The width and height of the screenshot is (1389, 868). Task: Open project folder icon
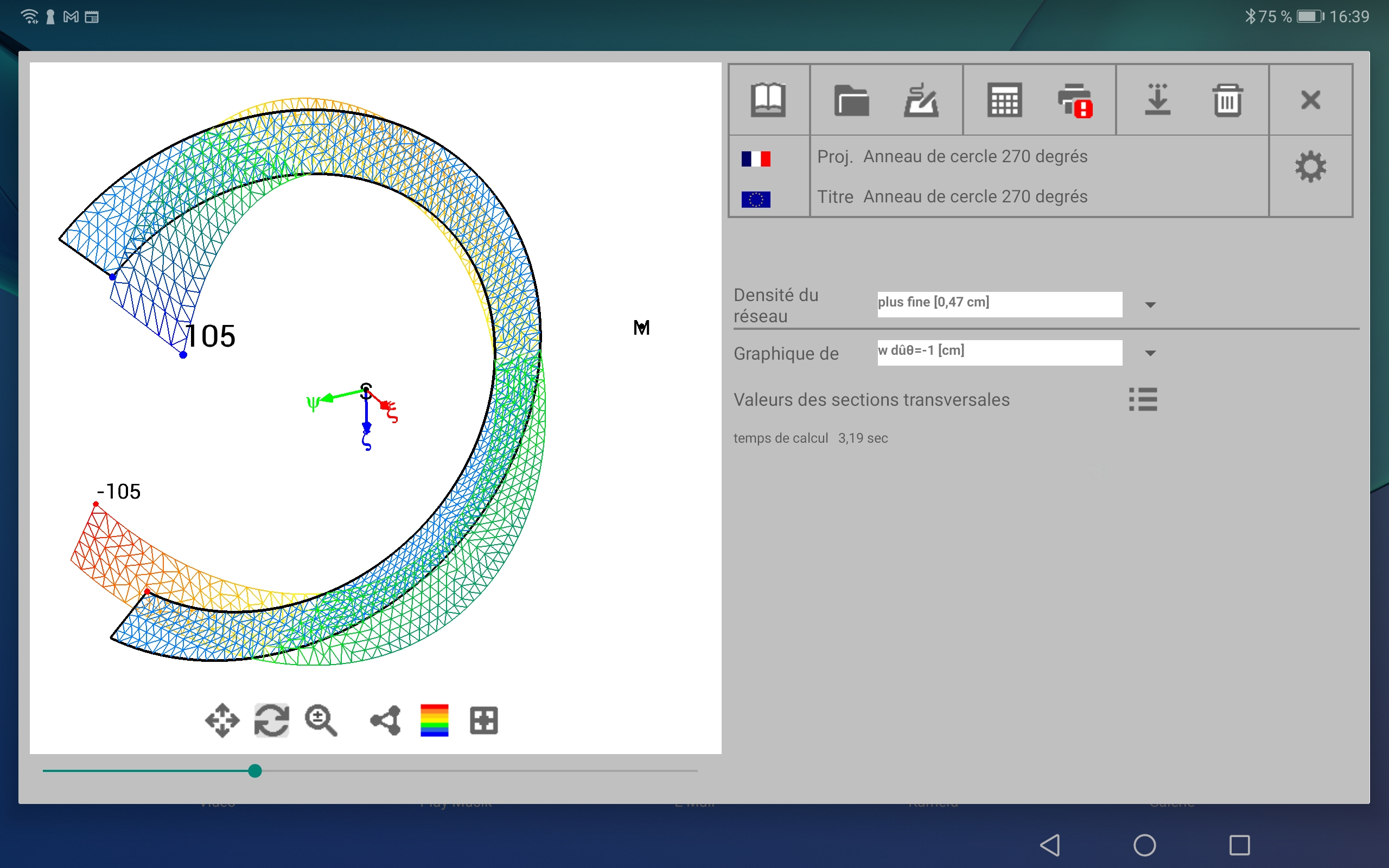[851, 100]
